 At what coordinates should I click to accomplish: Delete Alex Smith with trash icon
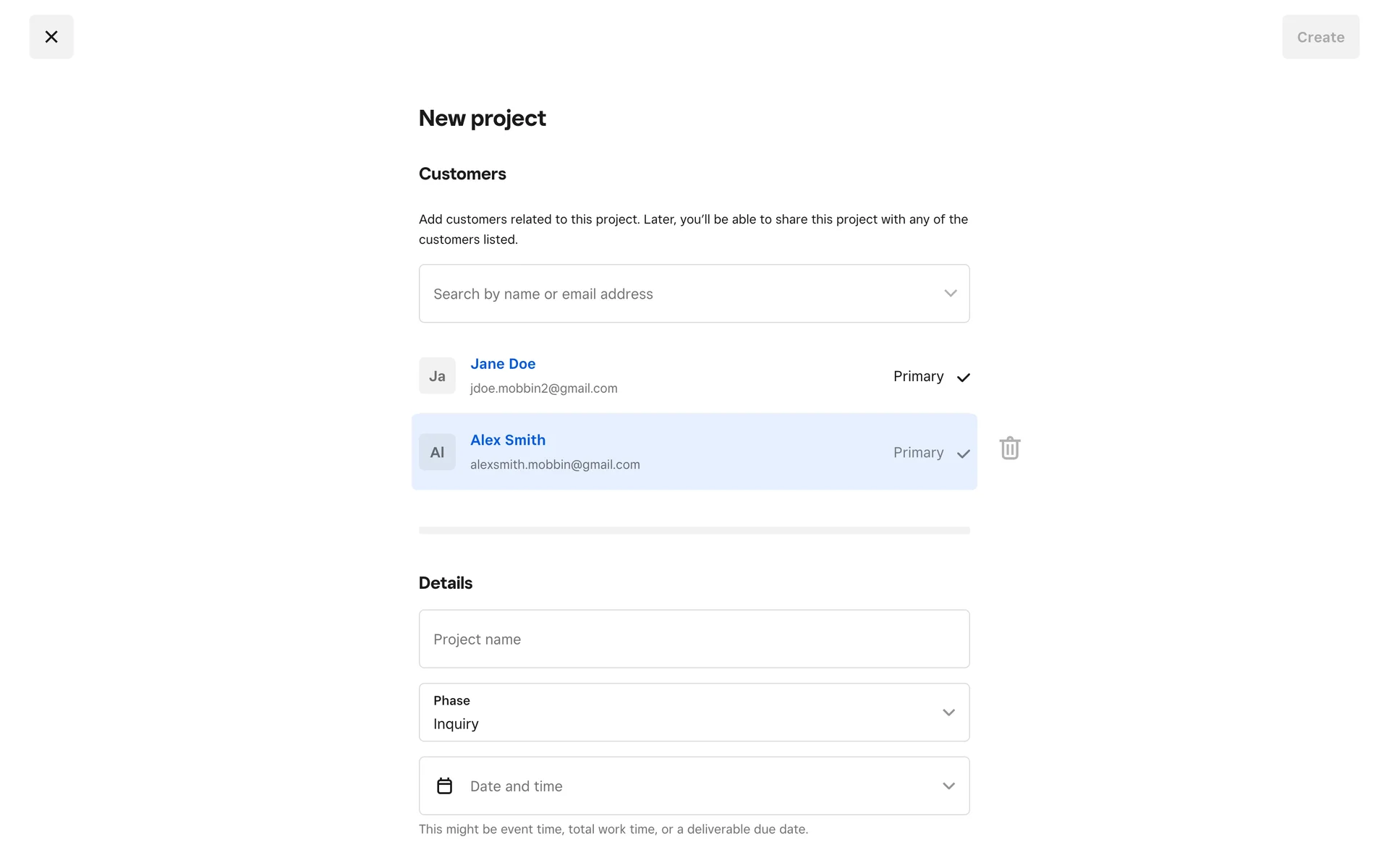click(1010, 448)
